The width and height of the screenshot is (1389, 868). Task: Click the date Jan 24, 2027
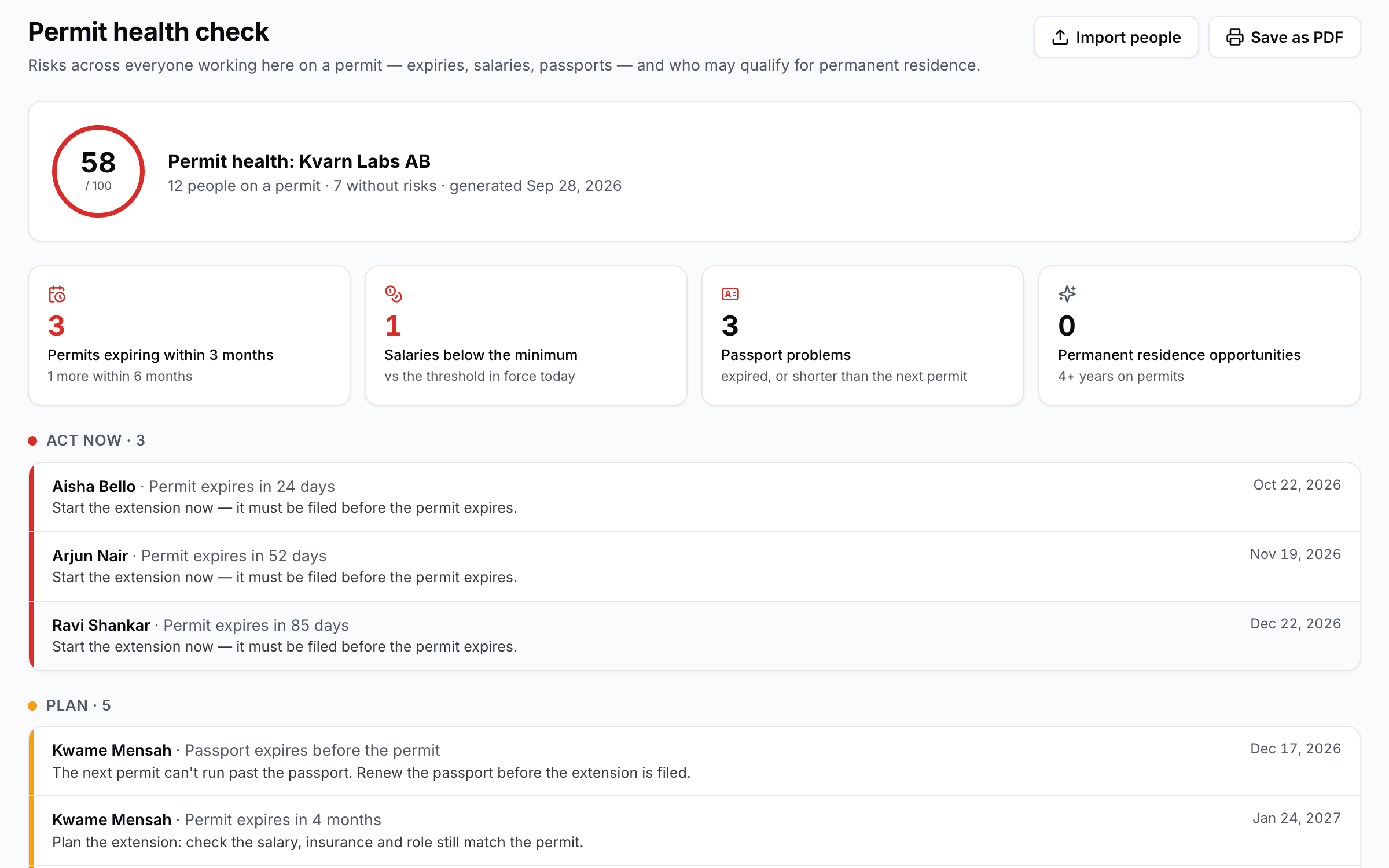(x=1296, y=818)
